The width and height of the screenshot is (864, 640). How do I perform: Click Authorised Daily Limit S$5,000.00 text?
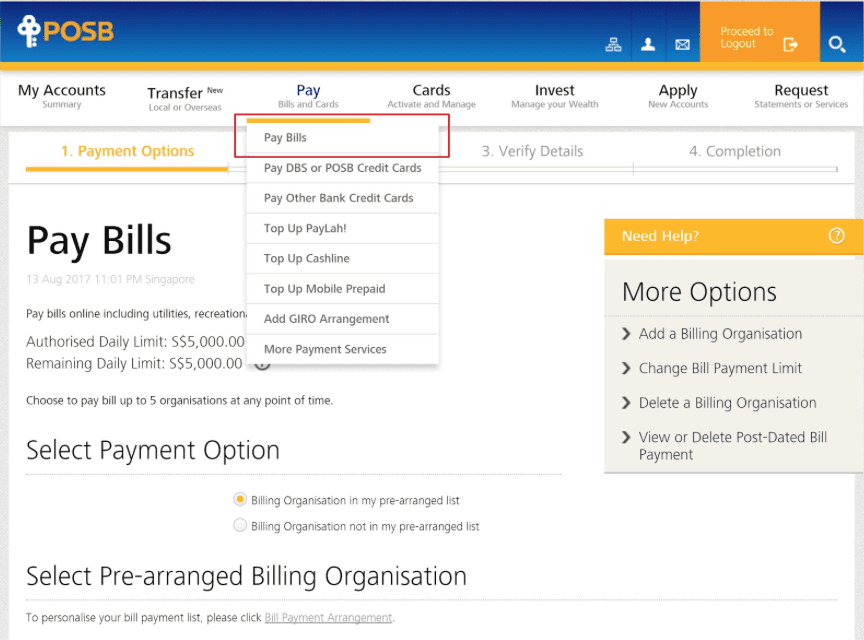(135, 342)
